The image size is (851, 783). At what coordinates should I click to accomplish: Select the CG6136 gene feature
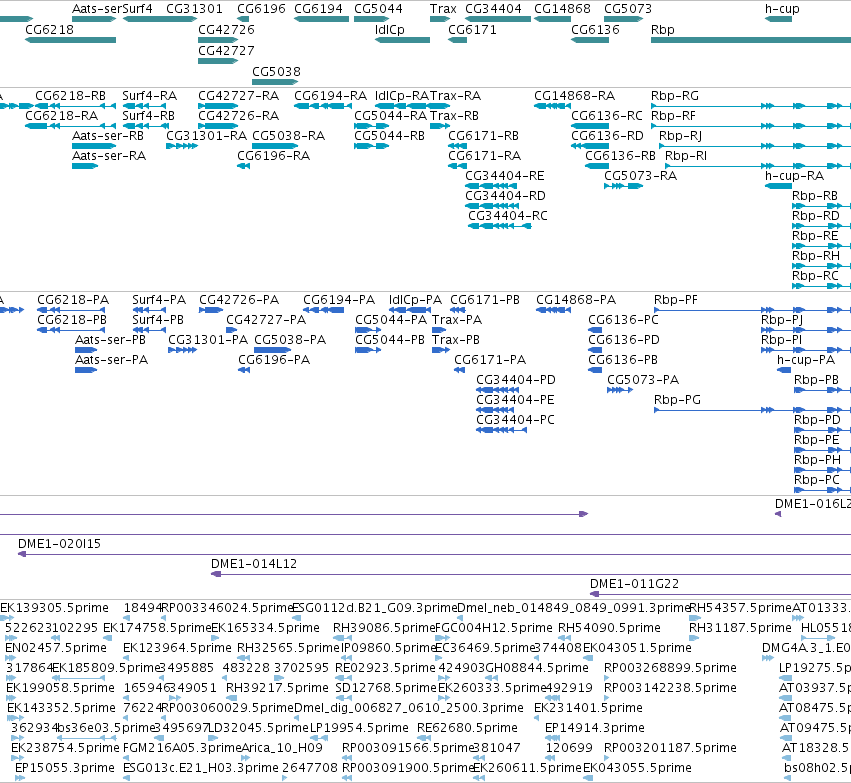pos(590,40)
